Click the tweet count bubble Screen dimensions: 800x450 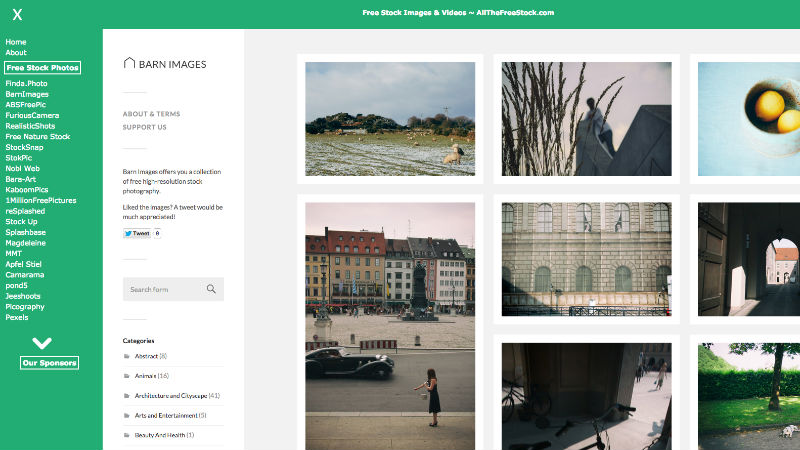(157, 233)
